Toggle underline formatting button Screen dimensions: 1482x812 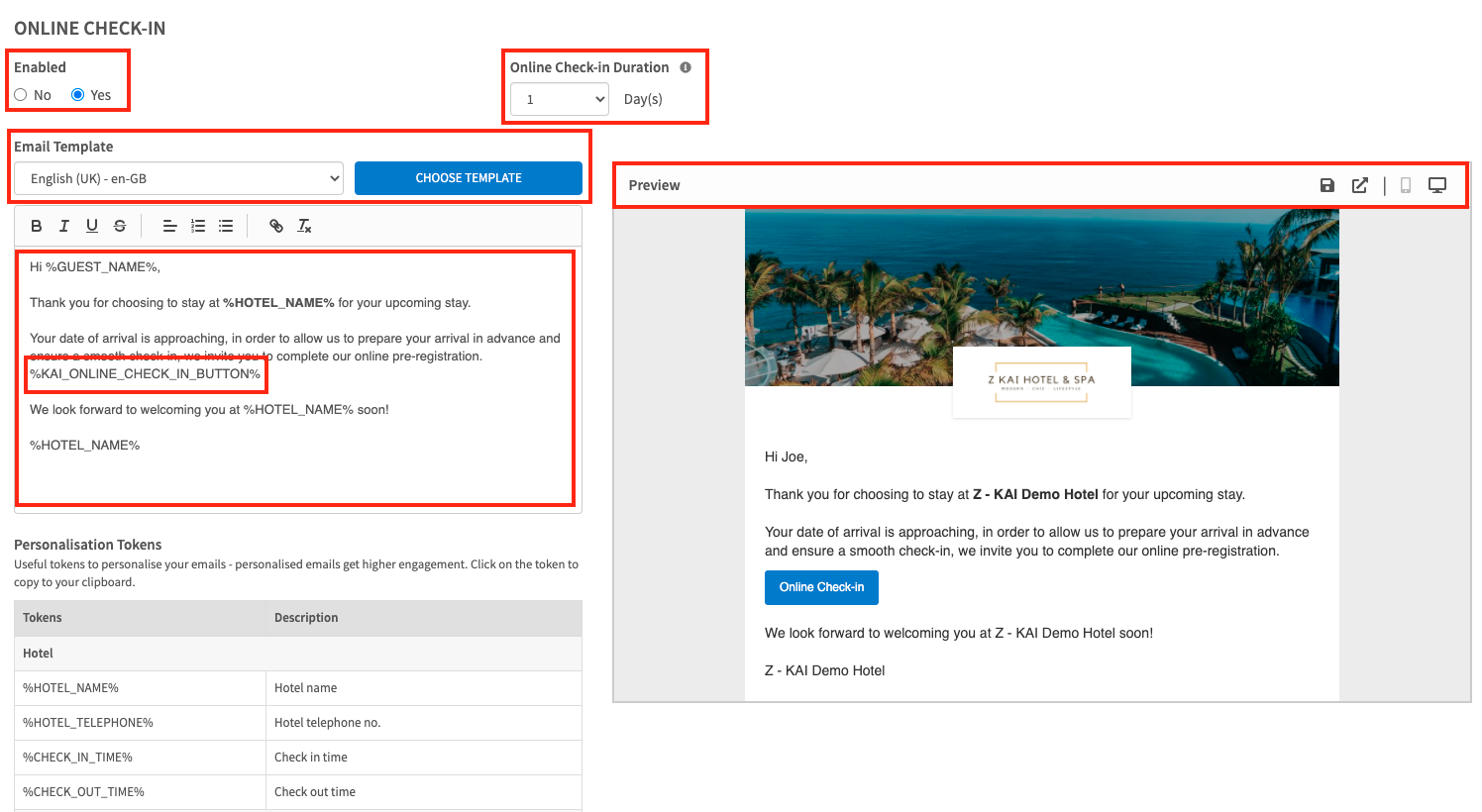point(92,226)
